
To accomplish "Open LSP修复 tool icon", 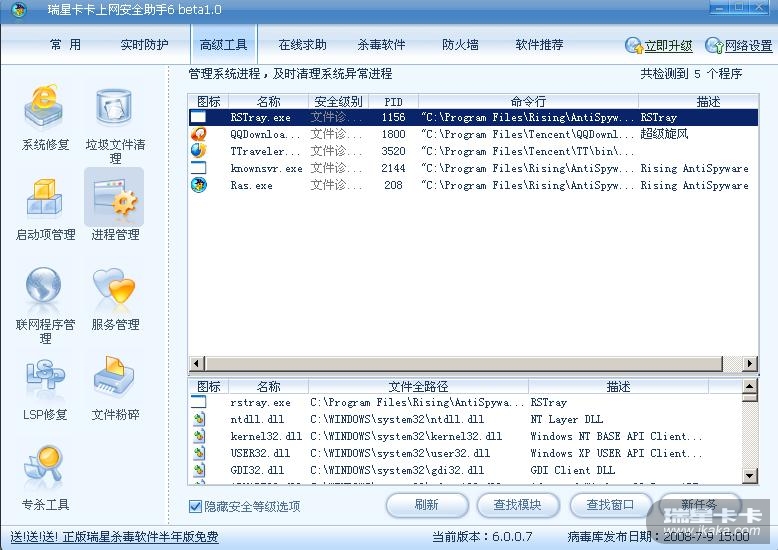I will pos(45,376).
